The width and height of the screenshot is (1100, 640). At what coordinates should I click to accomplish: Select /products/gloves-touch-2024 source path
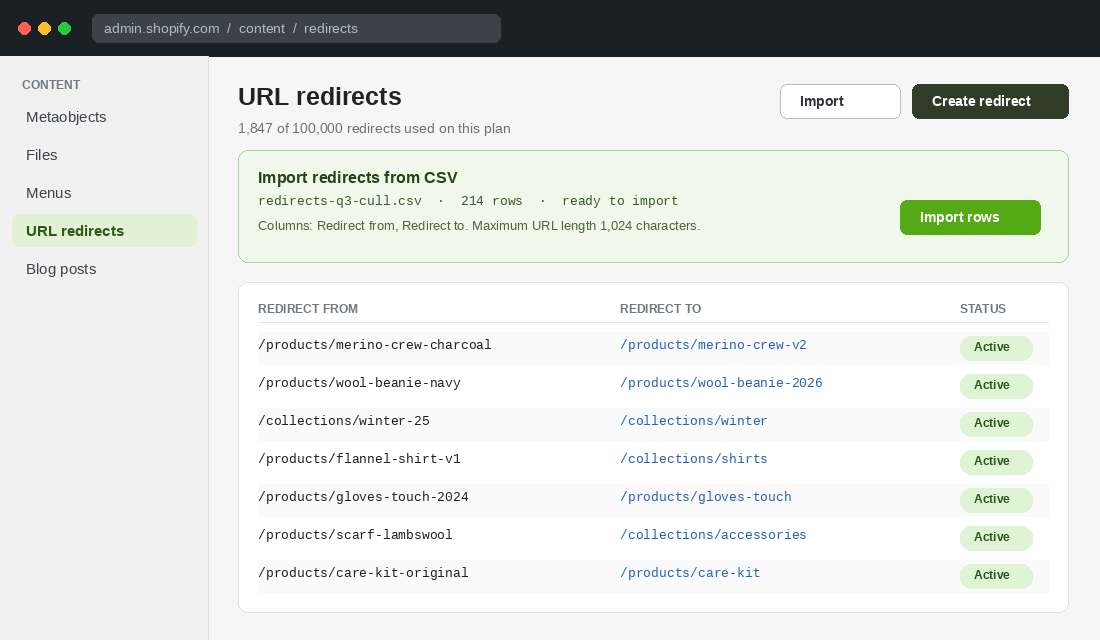(x=363, y=496)
